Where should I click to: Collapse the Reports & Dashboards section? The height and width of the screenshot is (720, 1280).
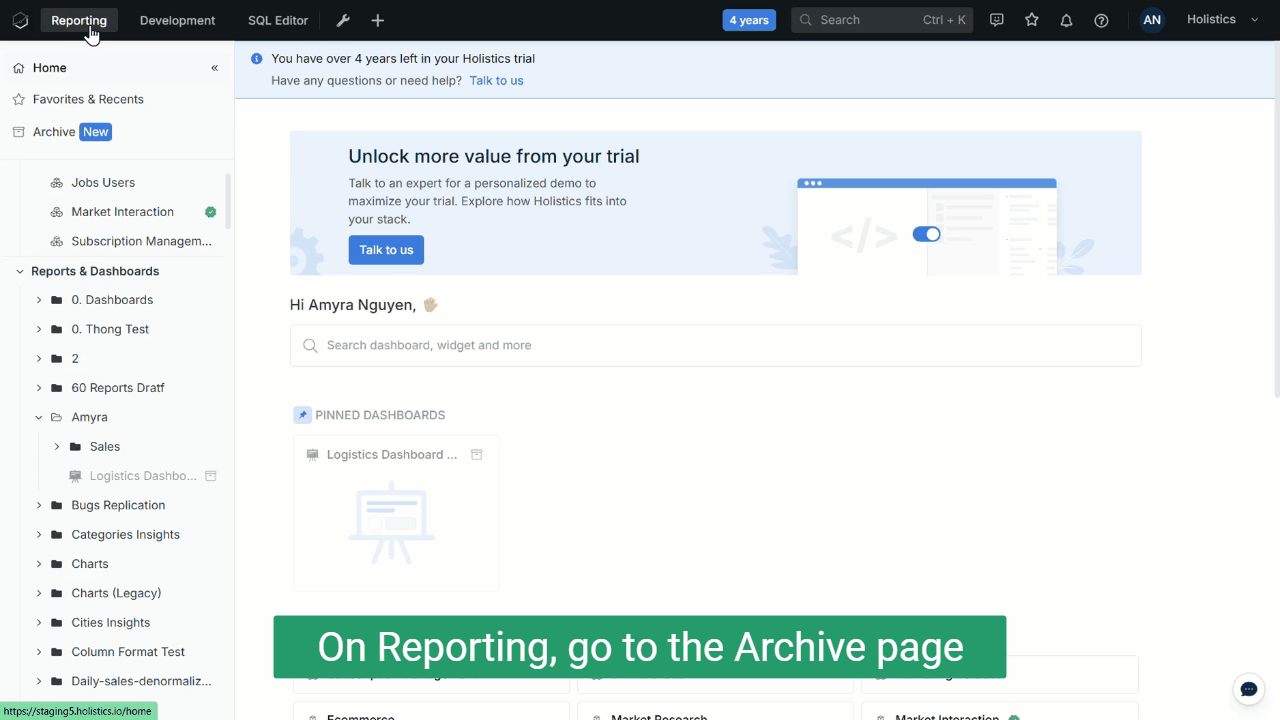coord(19,271)
